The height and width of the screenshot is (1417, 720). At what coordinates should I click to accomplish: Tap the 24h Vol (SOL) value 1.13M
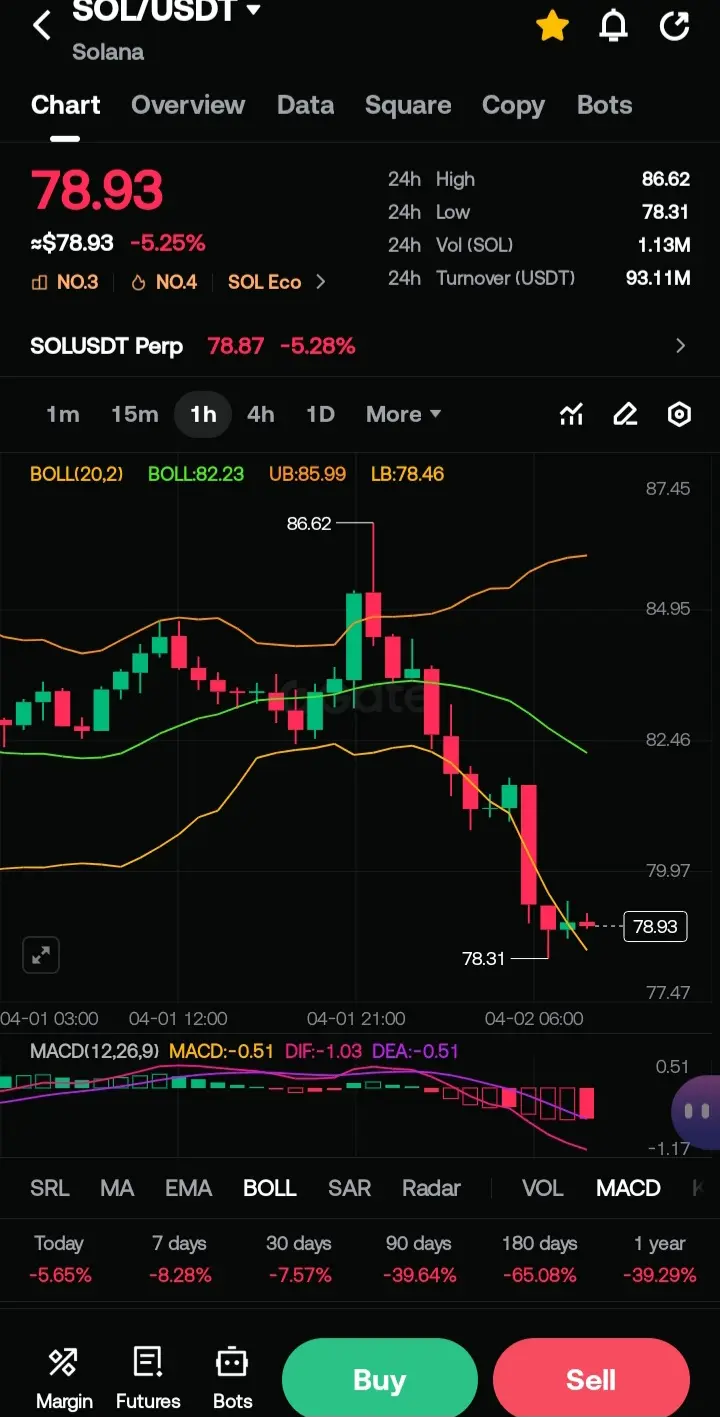[664, 245]
